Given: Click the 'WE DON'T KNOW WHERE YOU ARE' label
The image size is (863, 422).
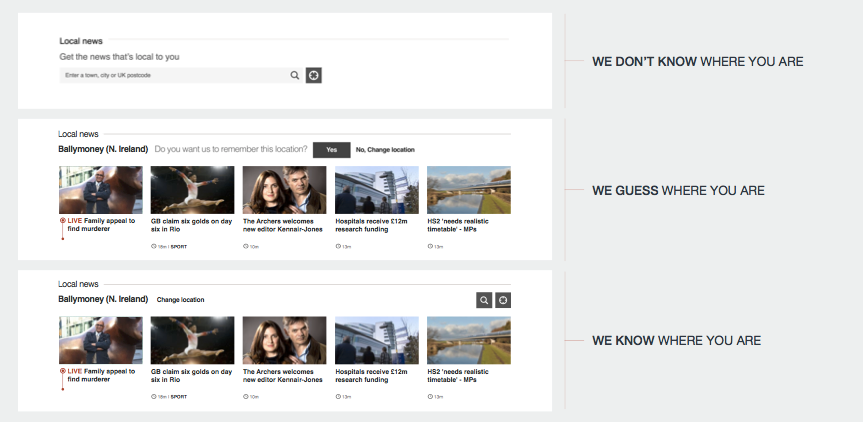Looking at the screenshot, I should tap(697, 62).
